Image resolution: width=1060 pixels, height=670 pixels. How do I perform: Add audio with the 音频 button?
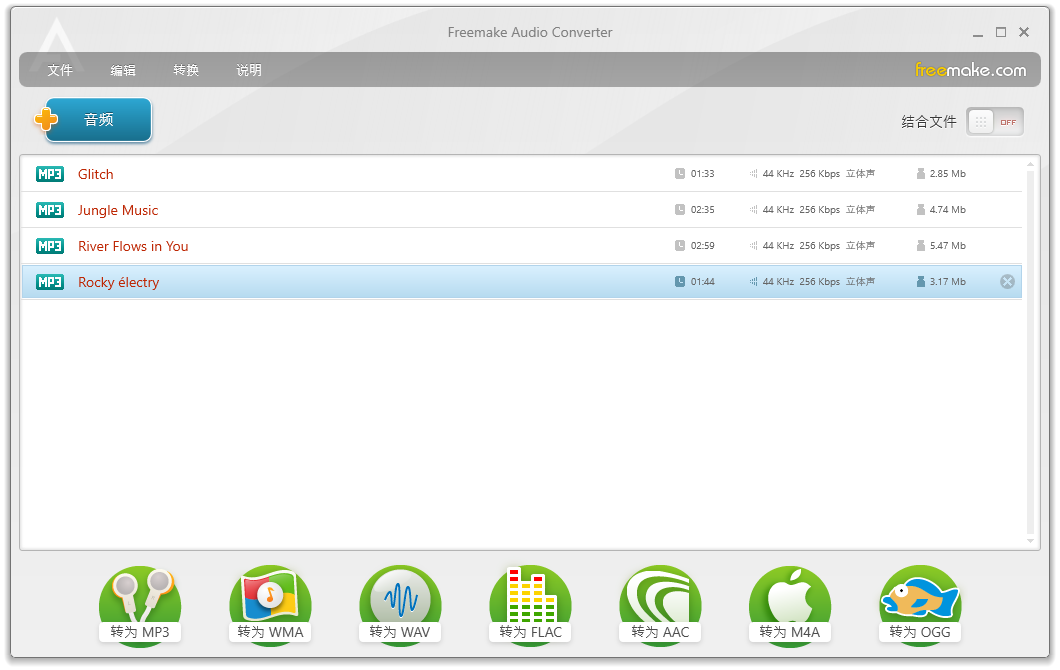[98, 120]
